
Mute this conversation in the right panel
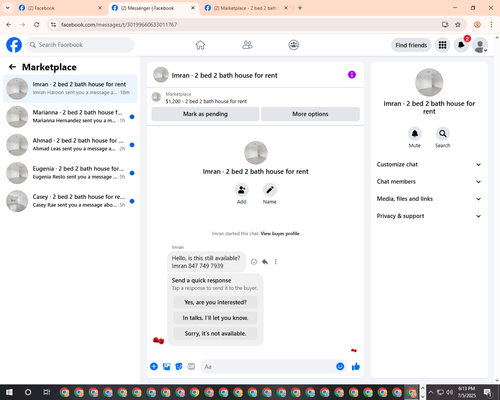(x=415, y=134)
